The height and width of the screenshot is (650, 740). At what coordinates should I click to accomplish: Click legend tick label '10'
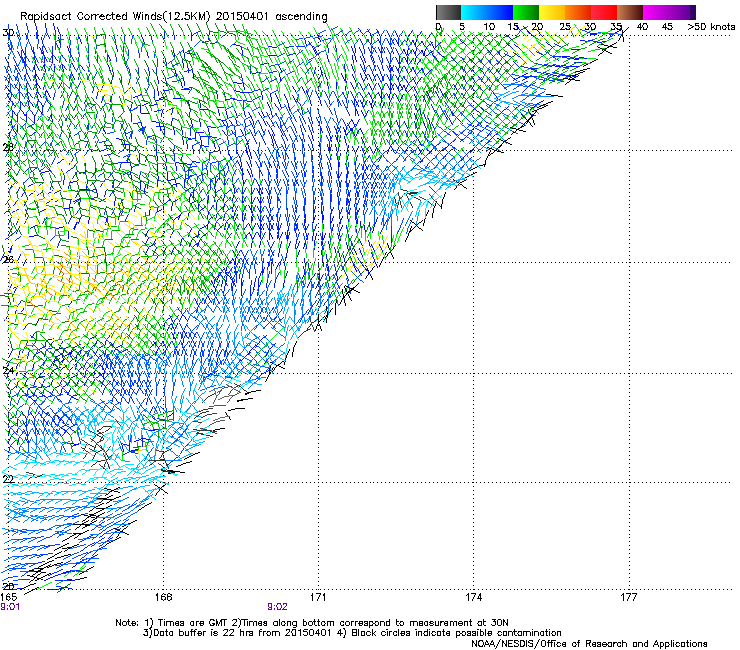(489, 26)
